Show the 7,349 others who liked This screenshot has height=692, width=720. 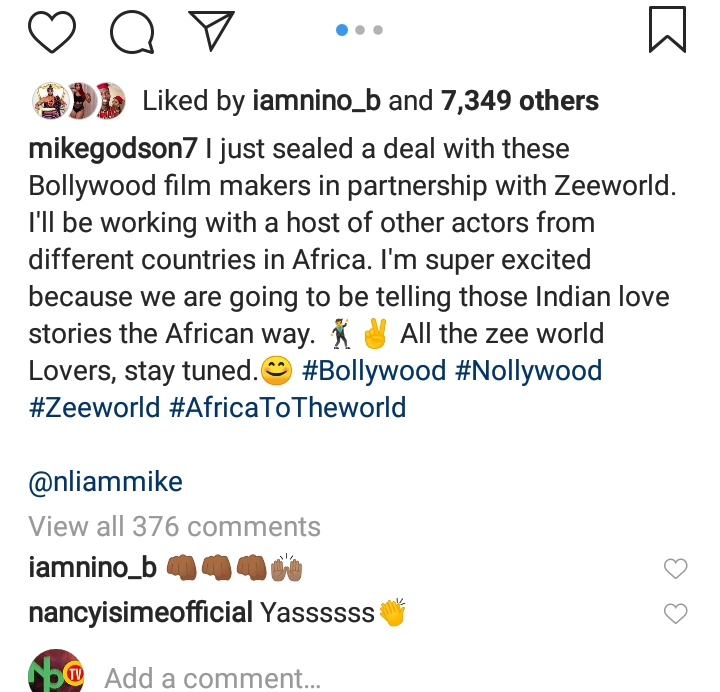[521, 101]
